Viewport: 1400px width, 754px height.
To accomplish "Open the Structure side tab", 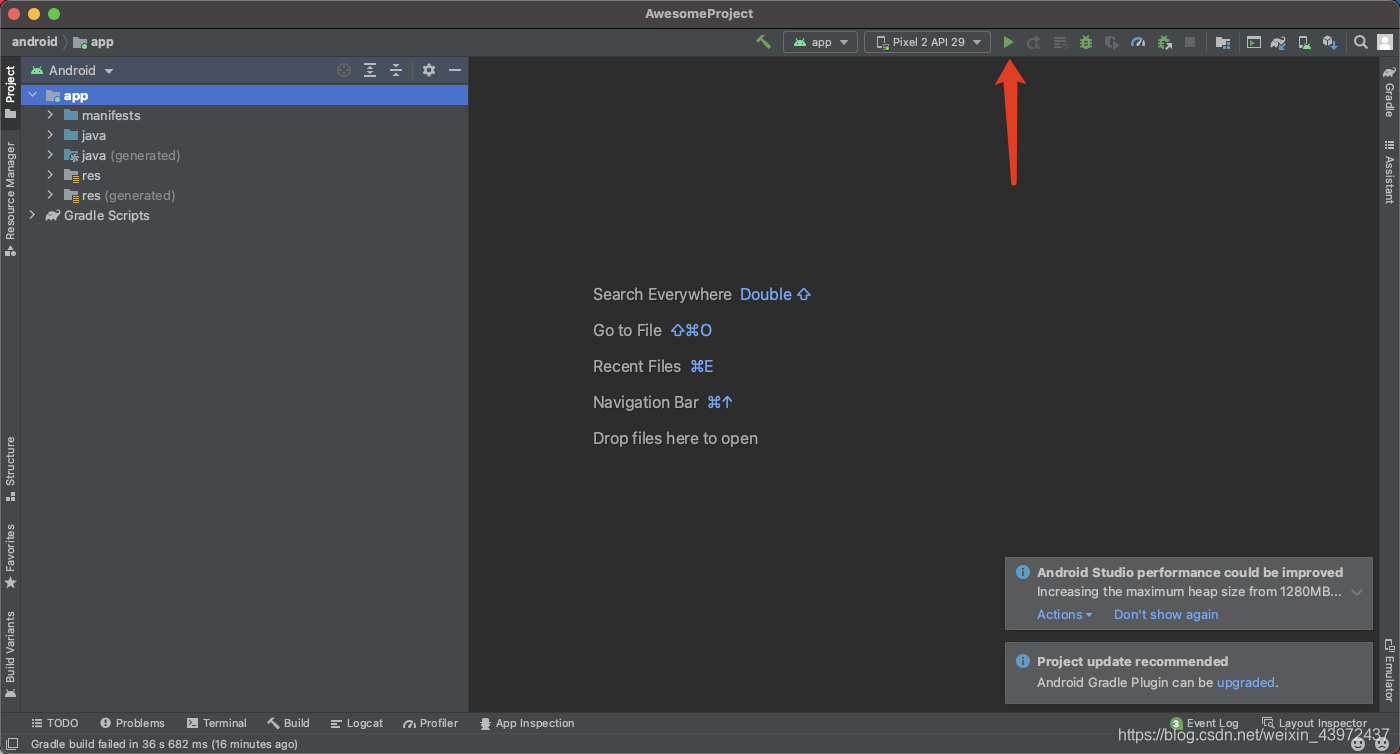I will 10,468.
